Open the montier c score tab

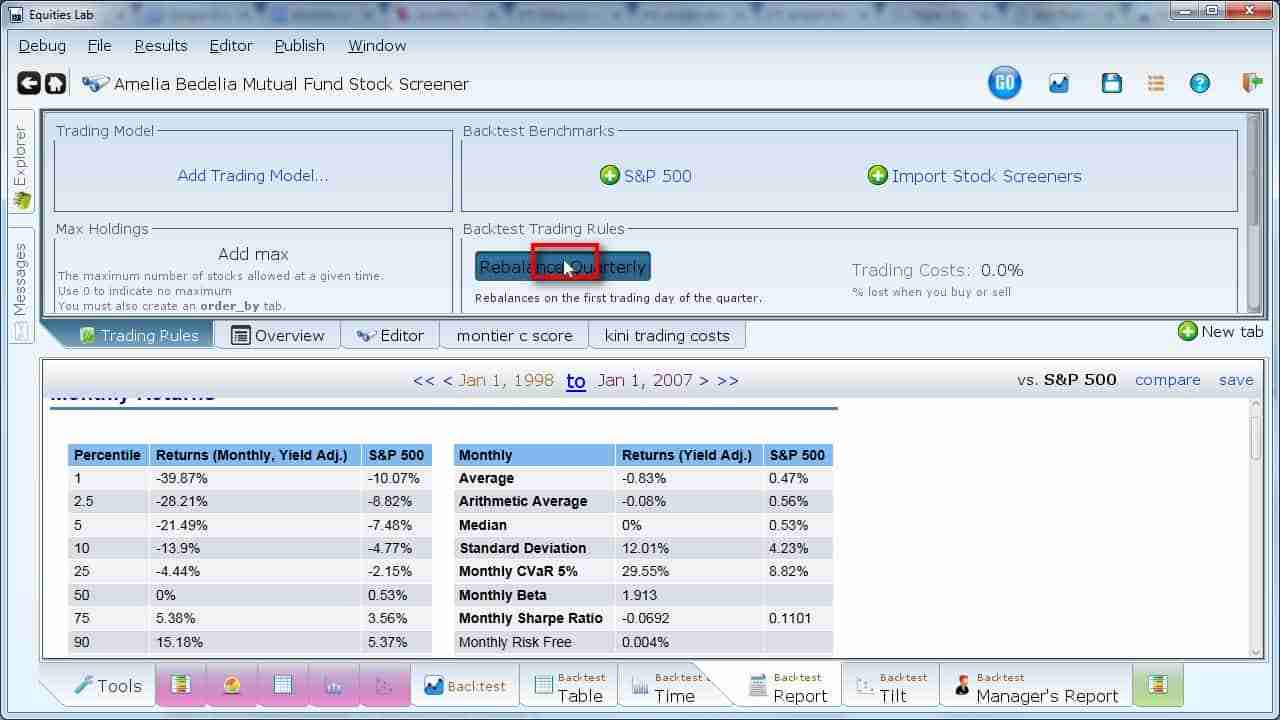(514, 335)
